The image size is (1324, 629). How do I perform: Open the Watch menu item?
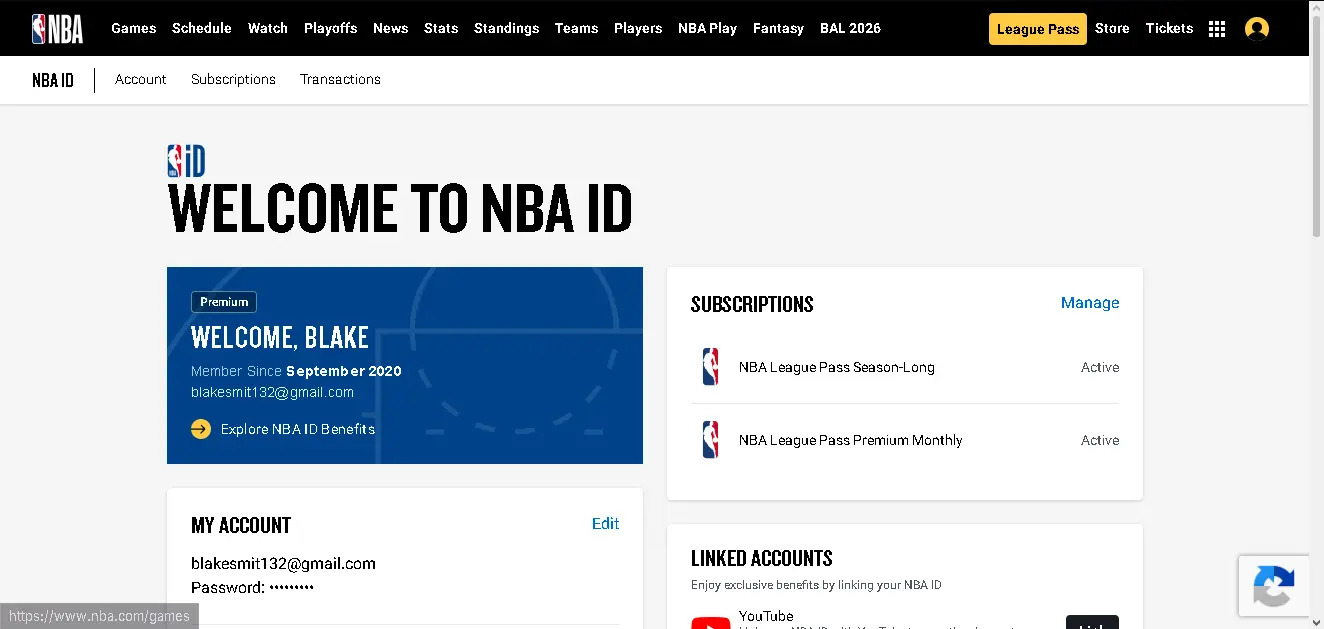click(x=268, y=28)
